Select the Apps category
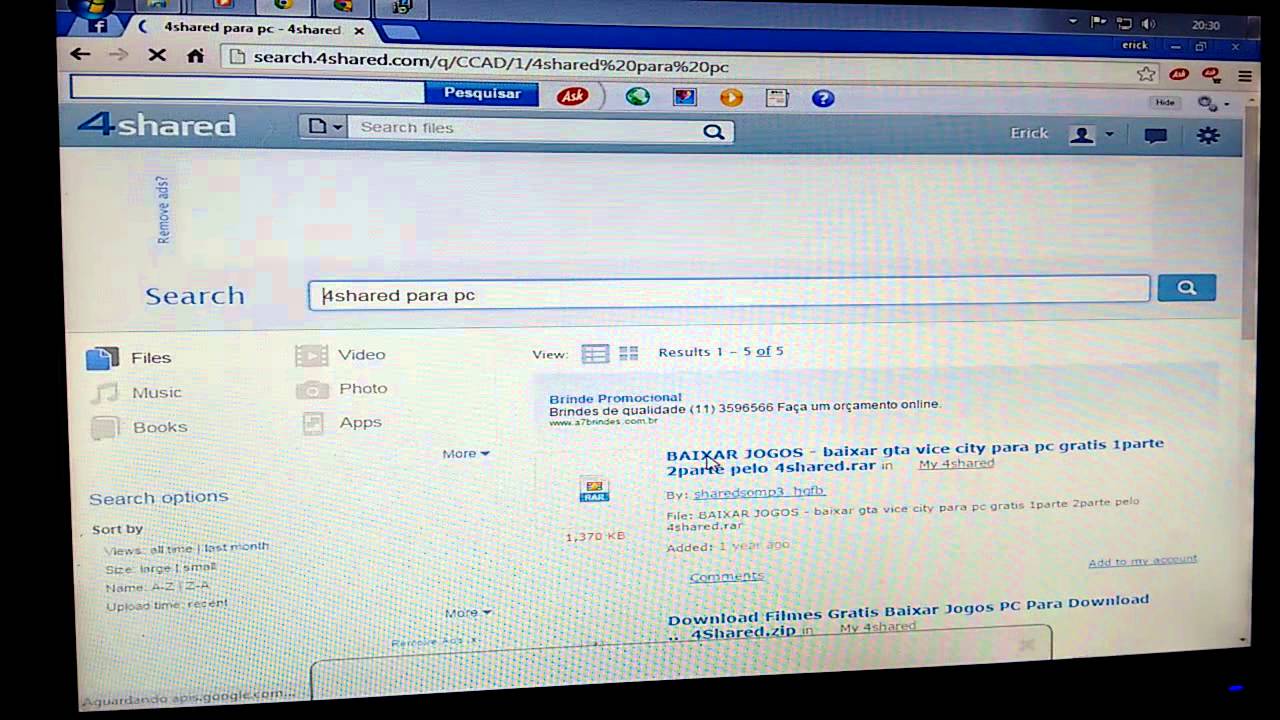Image resolution: width=1280 pixels, height=720 pixels. click(x=342, y=423)
